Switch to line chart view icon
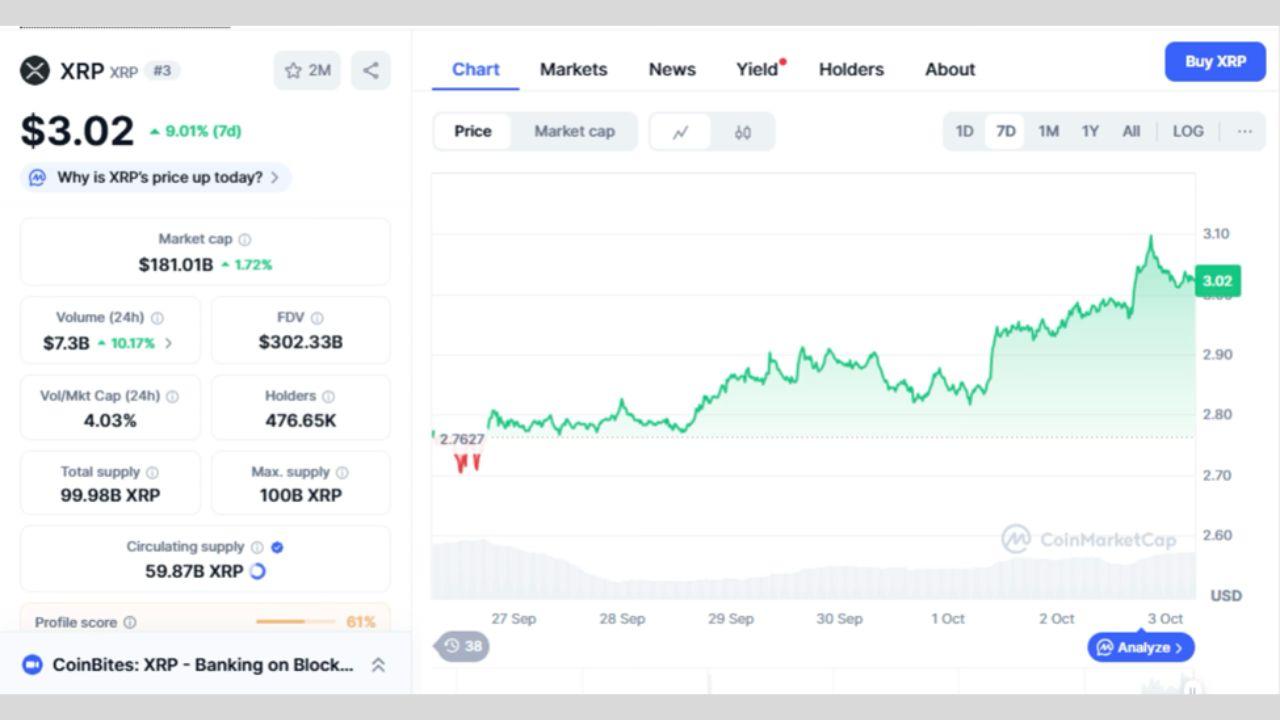The image size is (1280, 720). [x=681, y=132]
